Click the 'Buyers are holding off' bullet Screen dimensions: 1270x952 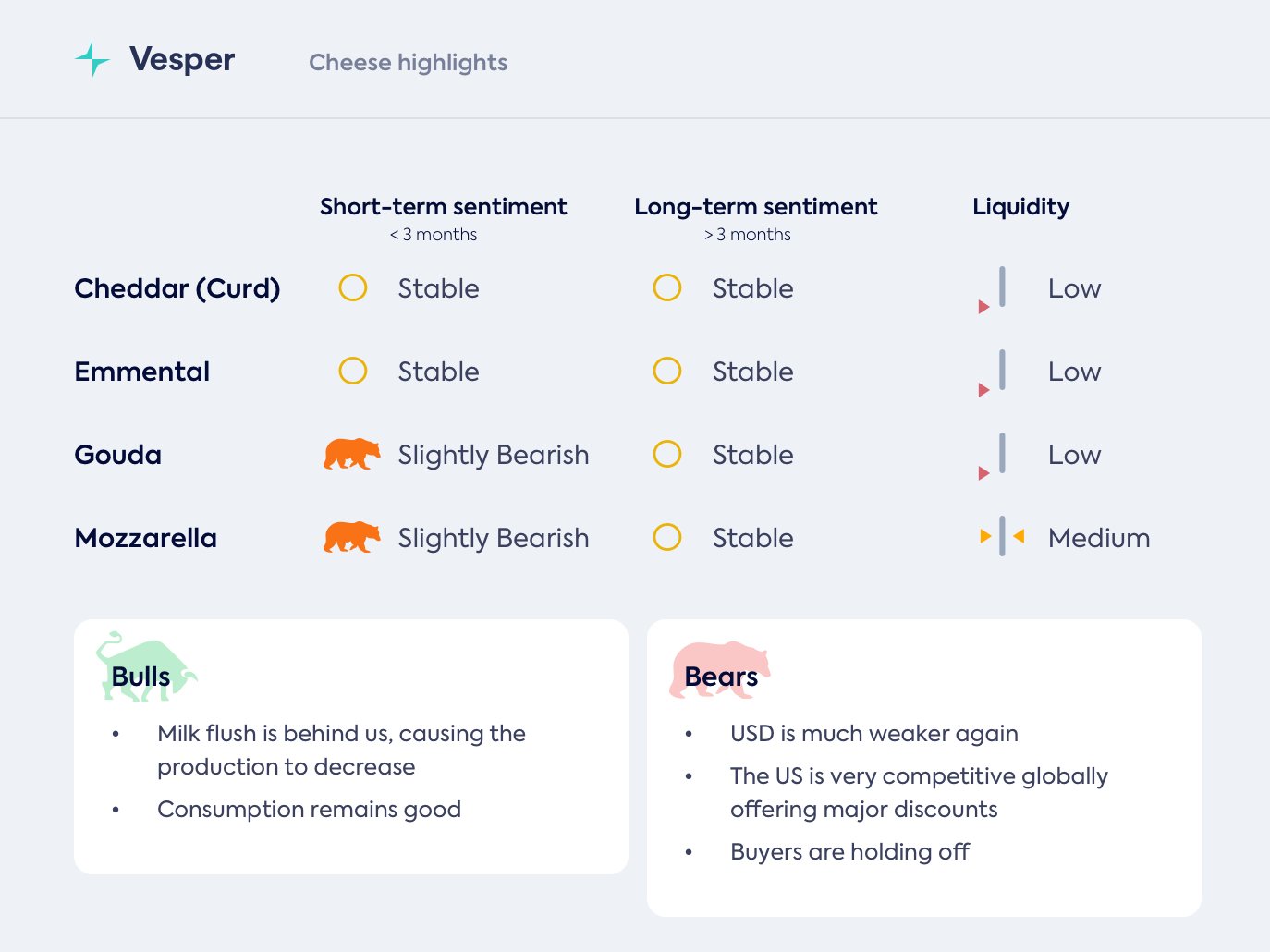click(x=849, y=851)
